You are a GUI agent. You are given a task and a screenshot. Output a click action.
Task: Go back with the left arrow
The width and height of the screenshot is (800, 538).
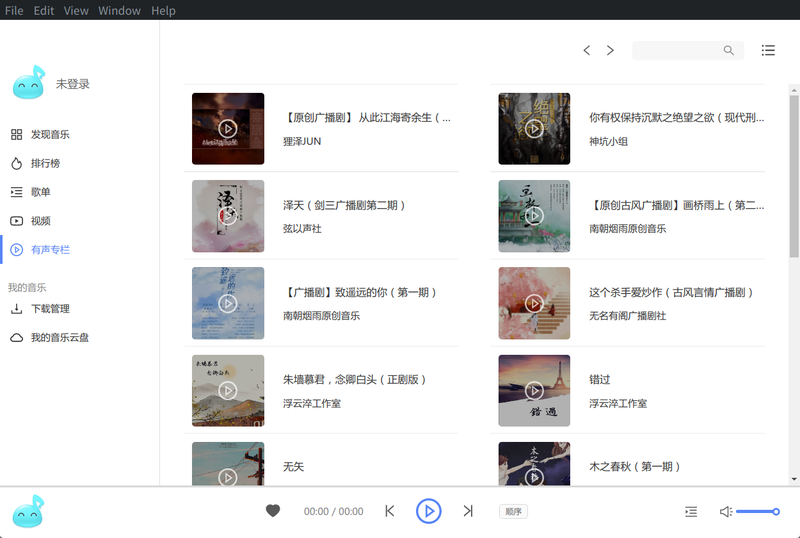[587, 50]
